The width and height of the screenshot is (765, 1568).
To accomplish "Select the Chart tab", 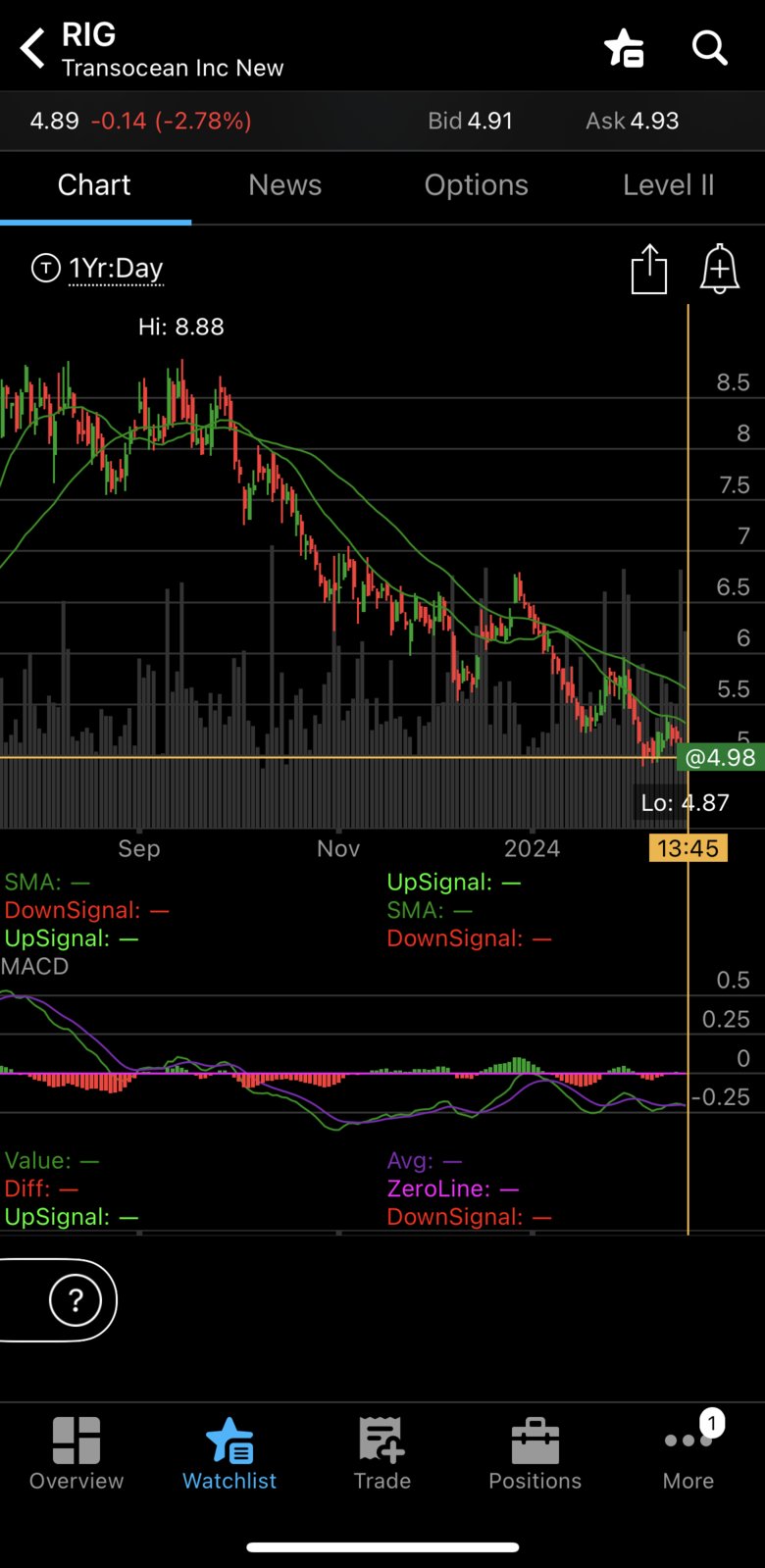I will point(94,185).
